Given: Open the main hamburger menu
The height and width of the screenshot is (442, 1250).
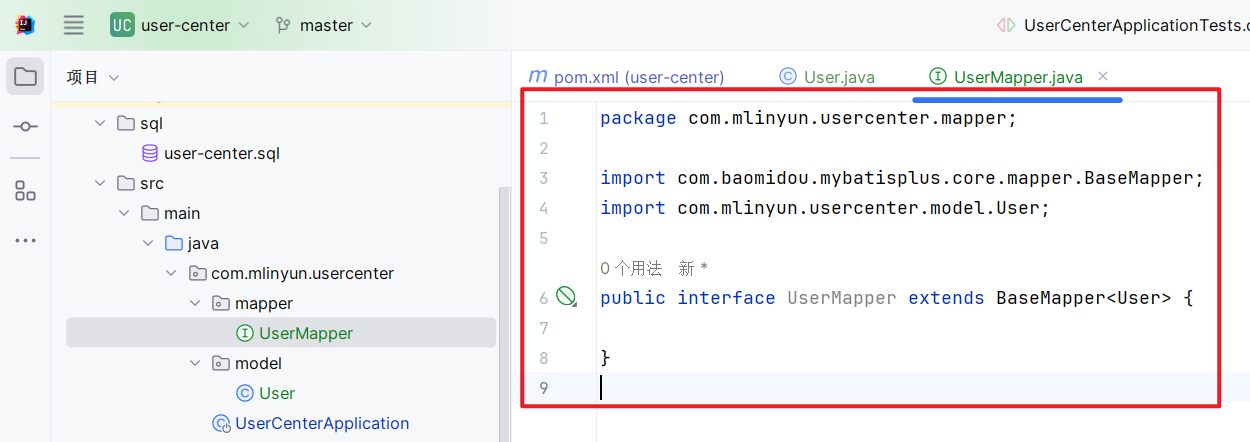Looking at the screenshot, I should click(x=74, y=25).
